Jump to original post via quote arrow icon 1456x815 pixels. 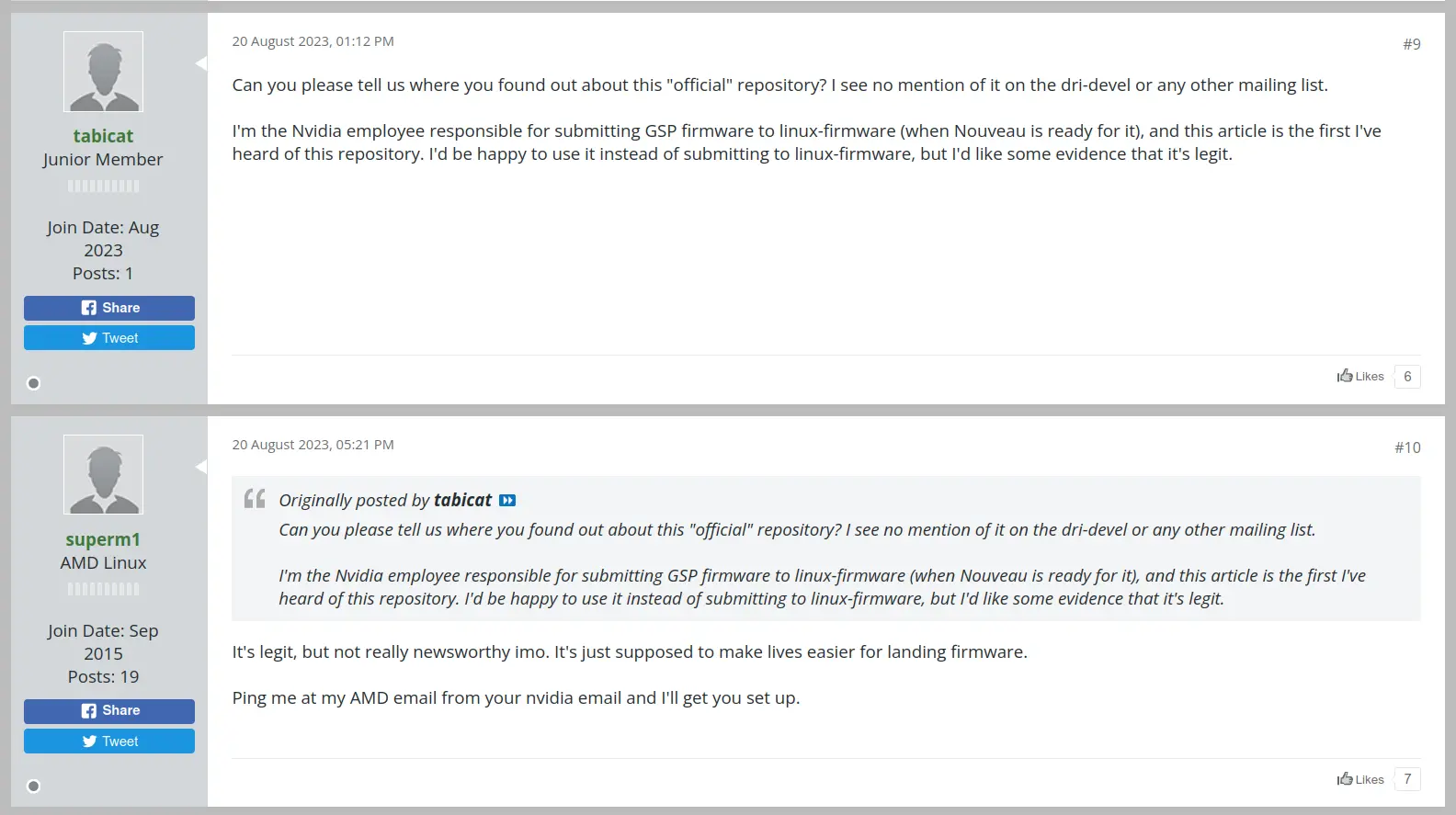[507, 501]
